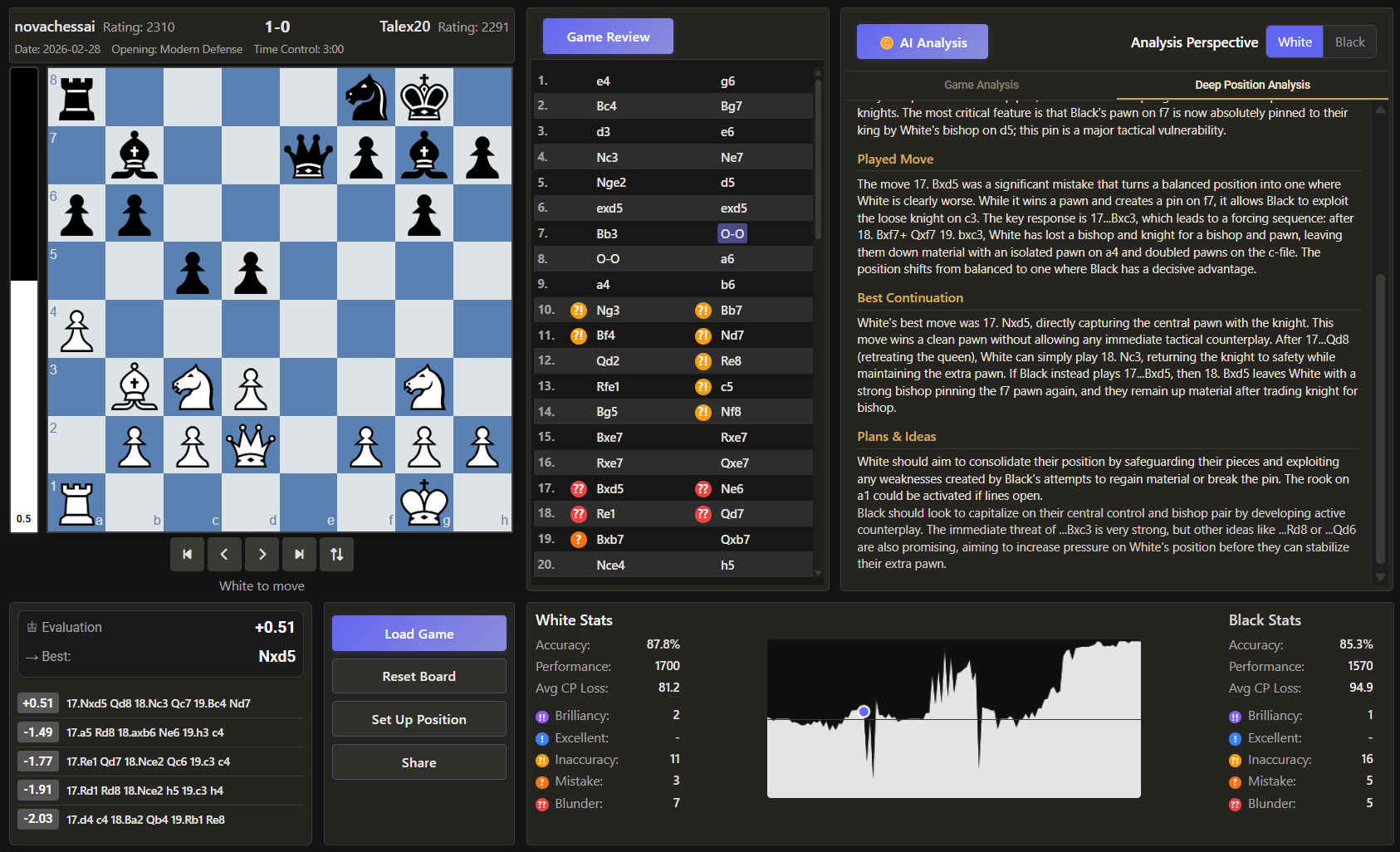
Task: Click the blue marker on the evaluation graph
Action: click(x=864, y=712)
